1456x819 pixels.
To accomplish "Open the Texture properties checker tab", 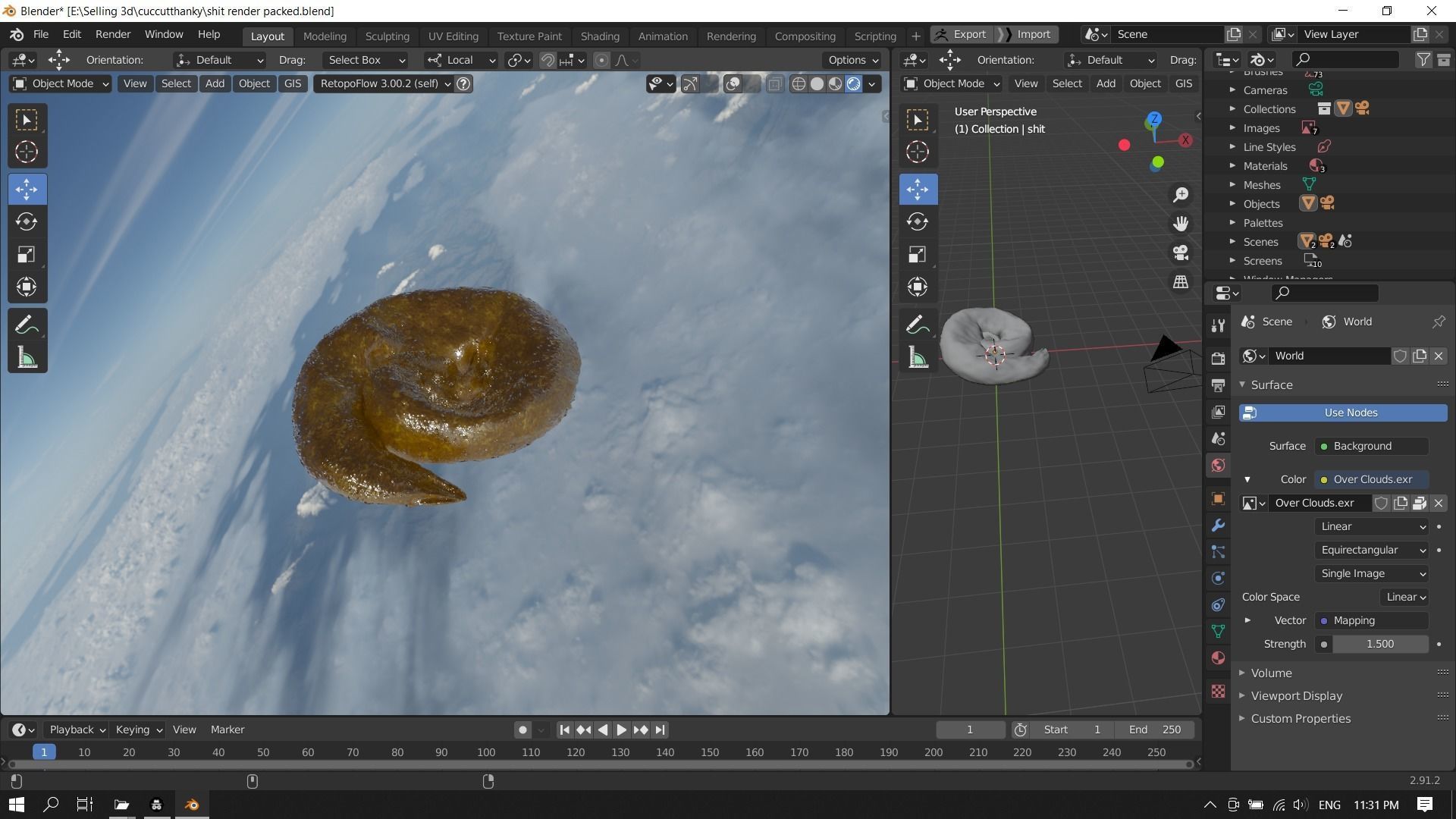I will coord(1218,691).
